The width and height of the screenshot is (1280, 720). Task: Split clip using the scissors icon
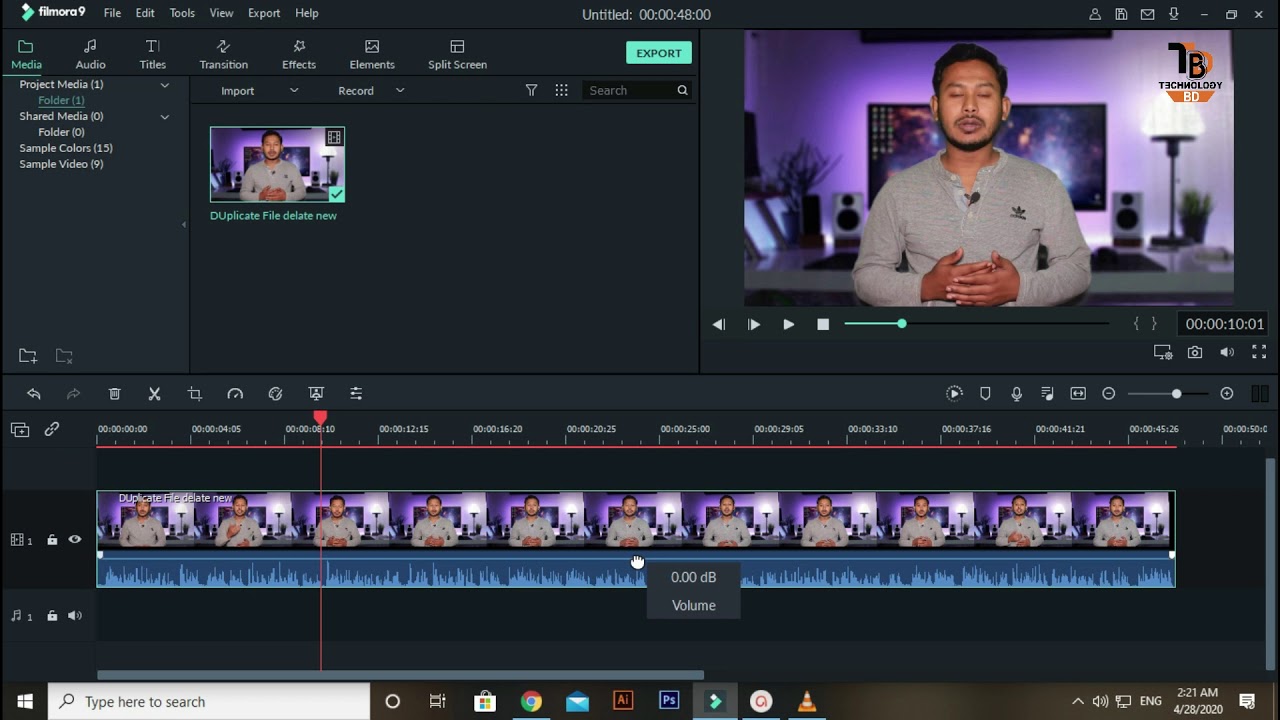155,394
